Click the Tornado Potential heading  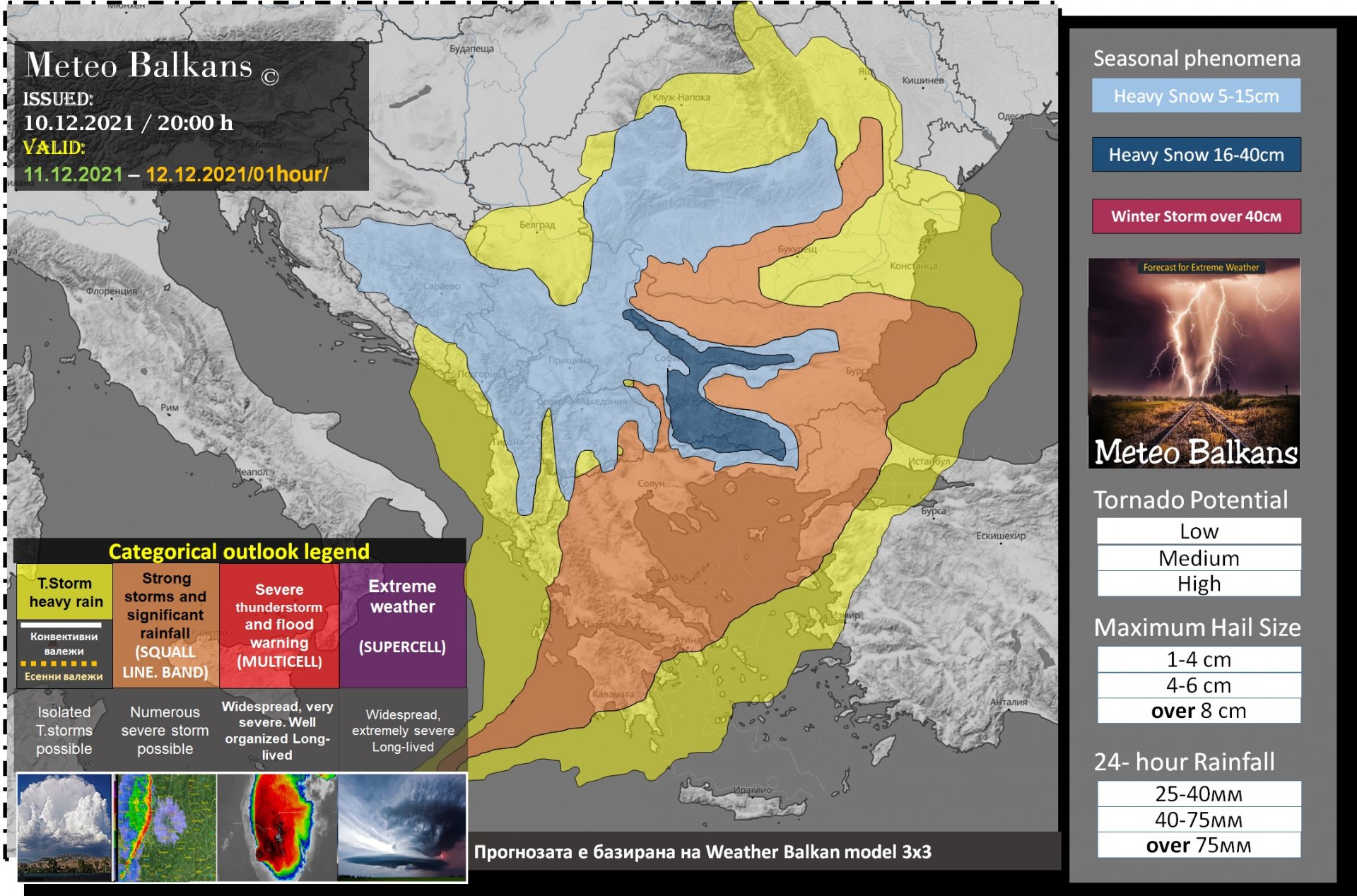coord(1190,500)
